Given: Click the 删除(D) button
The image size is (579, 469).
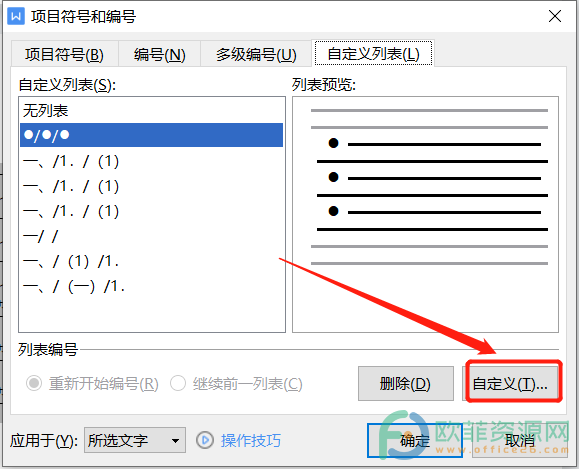Looking at the screenshot, I should point(405,383).
